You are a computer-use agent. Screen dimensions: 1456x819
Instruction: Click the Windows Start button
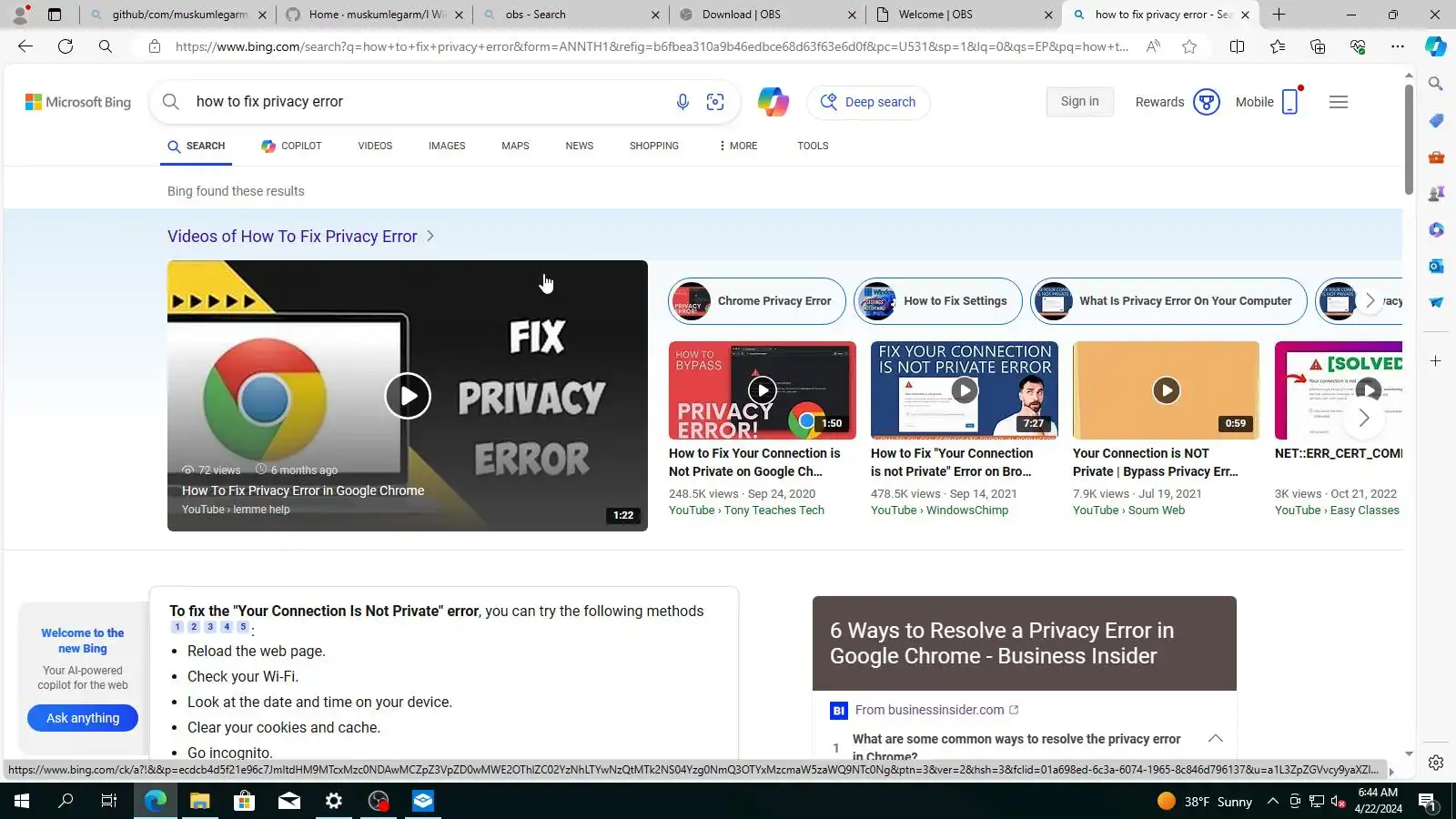pyautogui.click(x=22, y=801)
